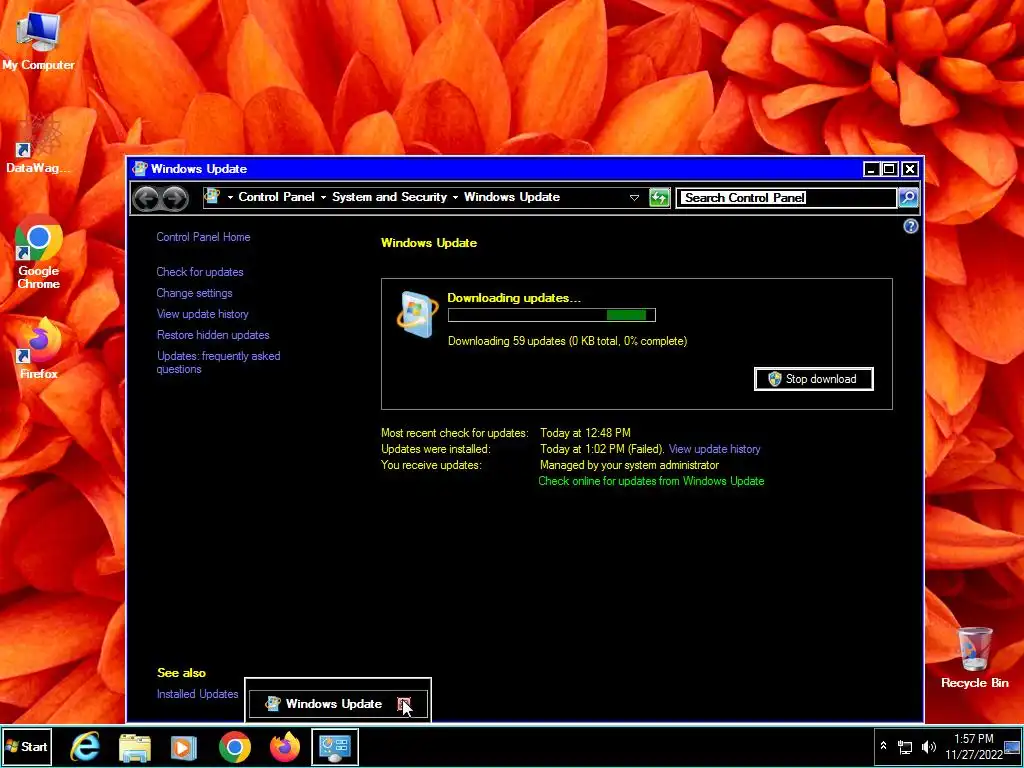Click Check online for updates from Windows Update
This screenshot has height=768, width=1024.
click(x=651, y=481)
